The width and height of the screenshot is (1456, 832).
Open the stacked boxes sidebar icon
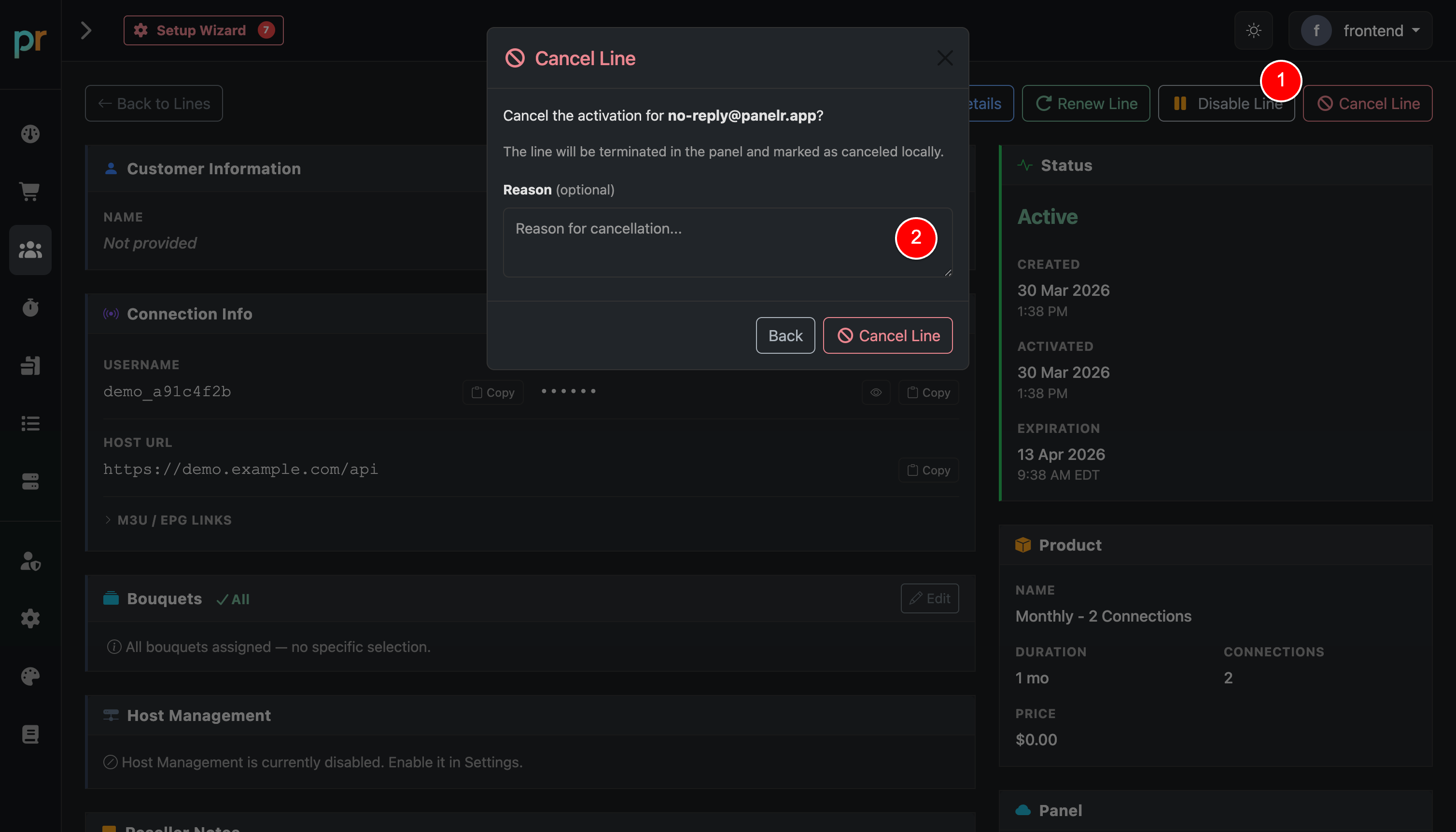[x=30, y=366]
